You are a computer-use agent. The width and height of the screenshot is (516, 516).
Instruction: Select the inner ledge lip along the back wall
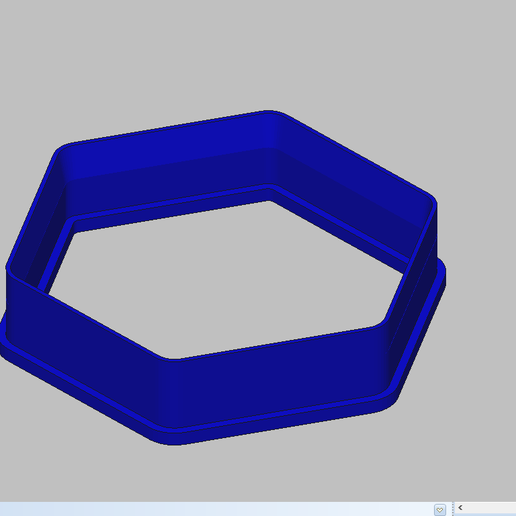[x=170, y=204]
